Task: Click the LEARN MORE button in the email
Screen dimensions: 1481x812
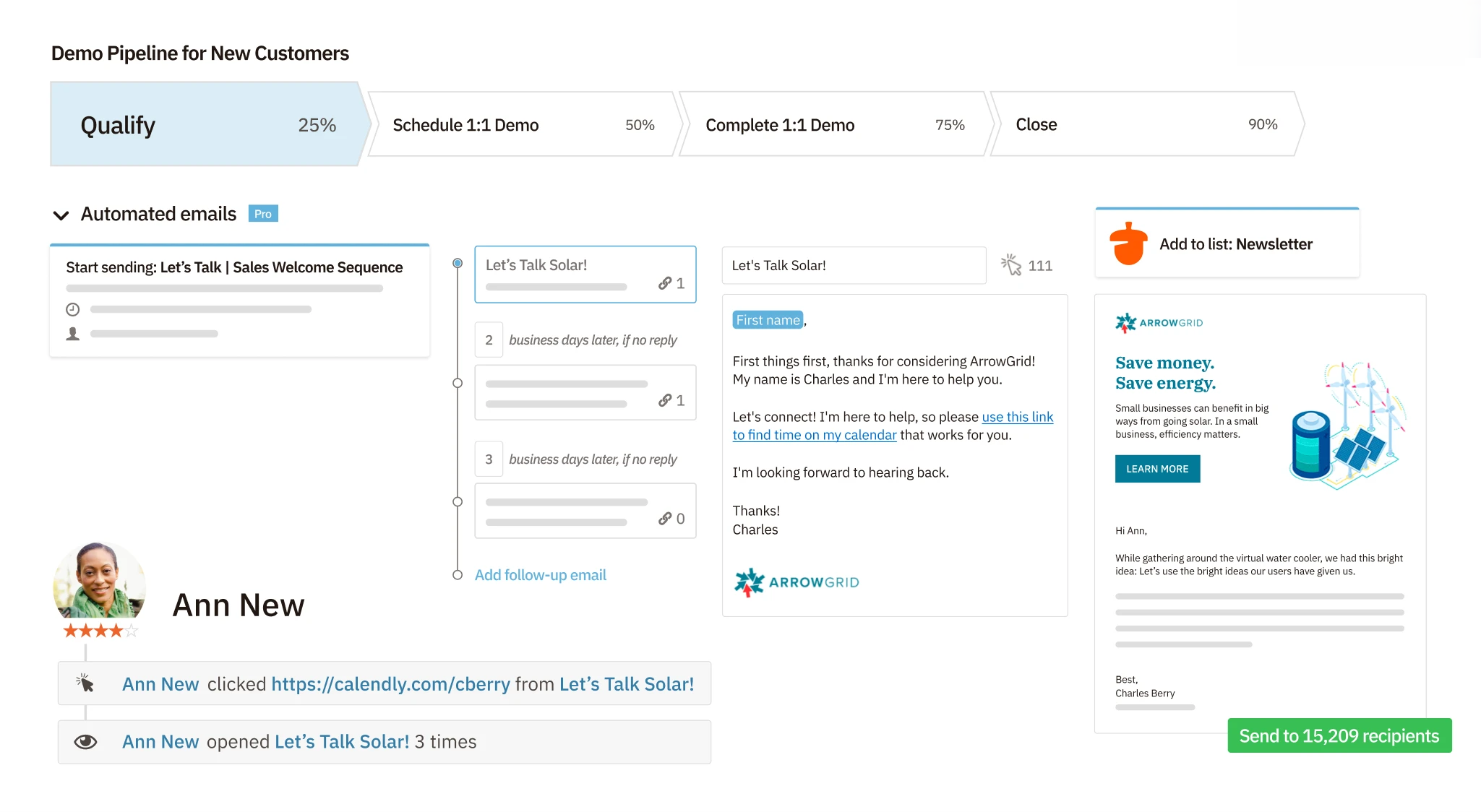Action: (x=1156, y=468)
